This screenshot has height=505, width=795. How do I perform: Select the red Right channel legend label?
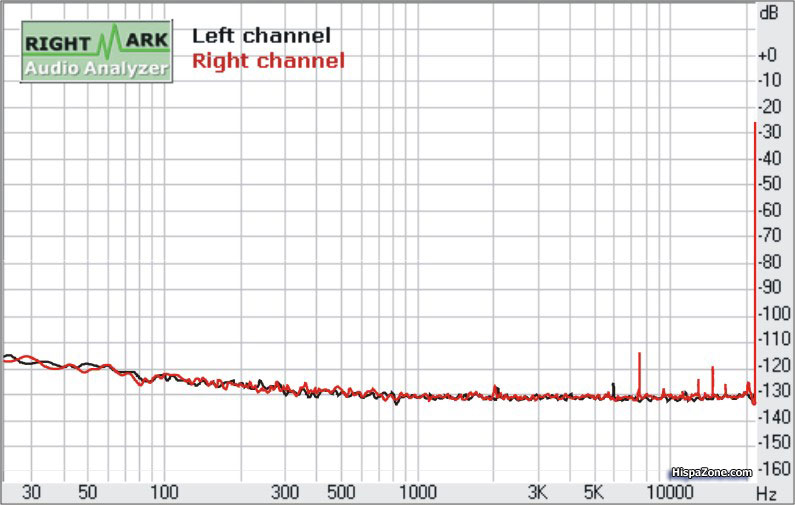pos(268,61)
